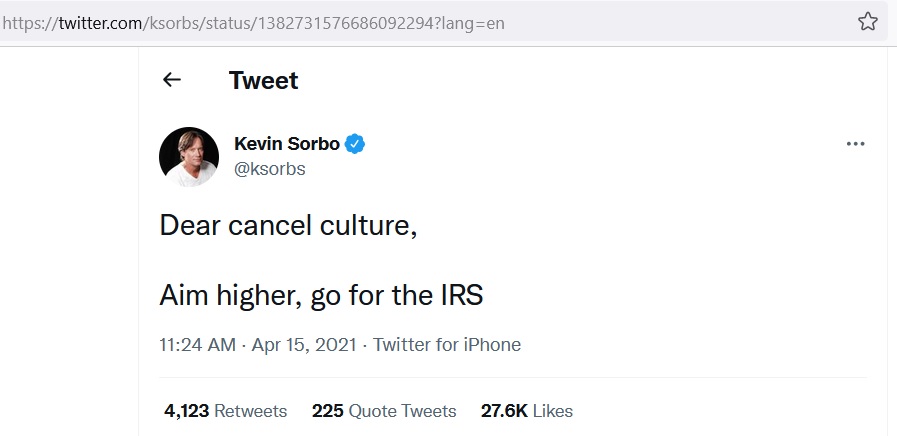This screenshot has width=897, height=436.
Task: Click the "Aim higher, go for the IRS" line
Action: [322, 295]
